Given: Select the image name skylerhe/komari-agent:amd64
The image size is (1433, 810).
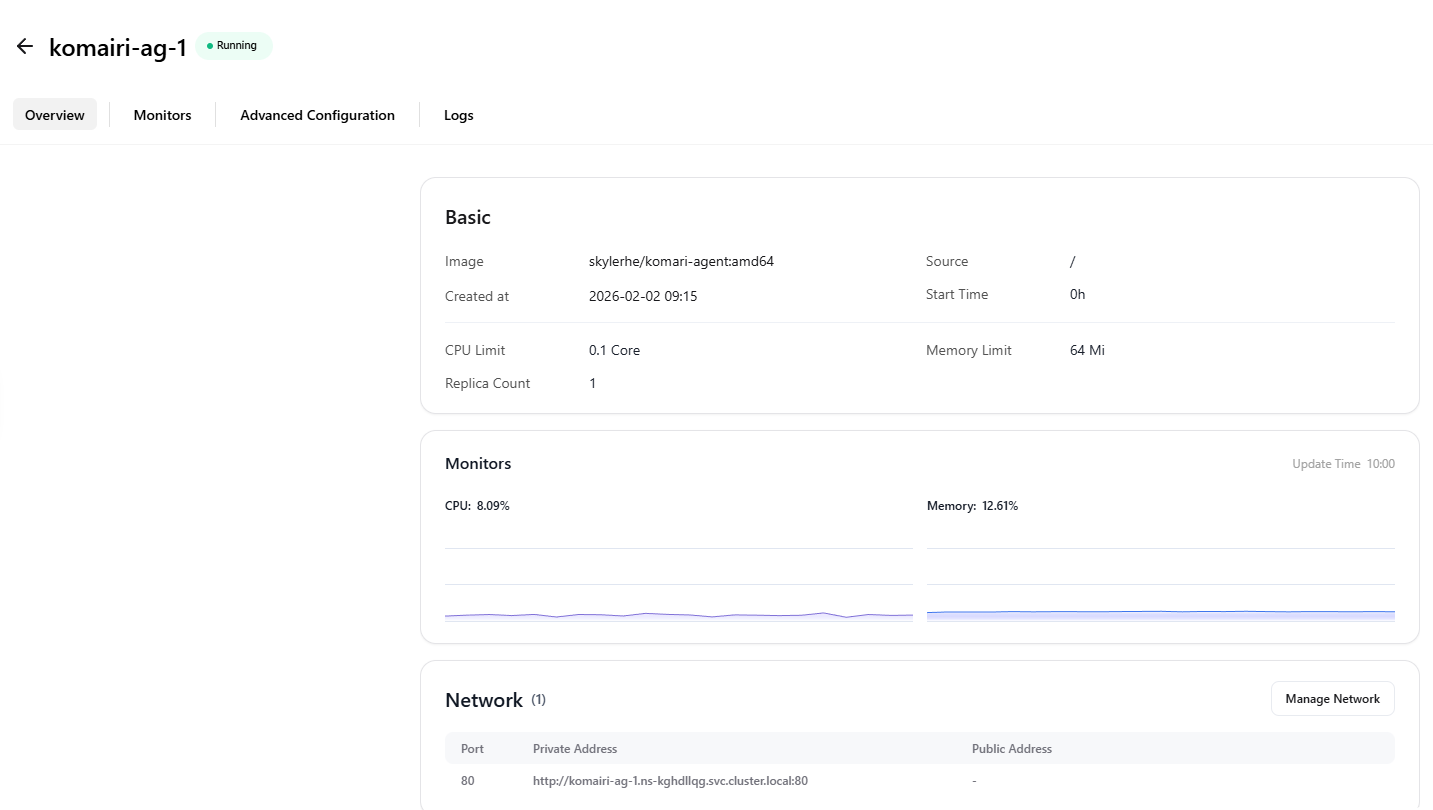Looking at the screenshot, I should (681, 262).
